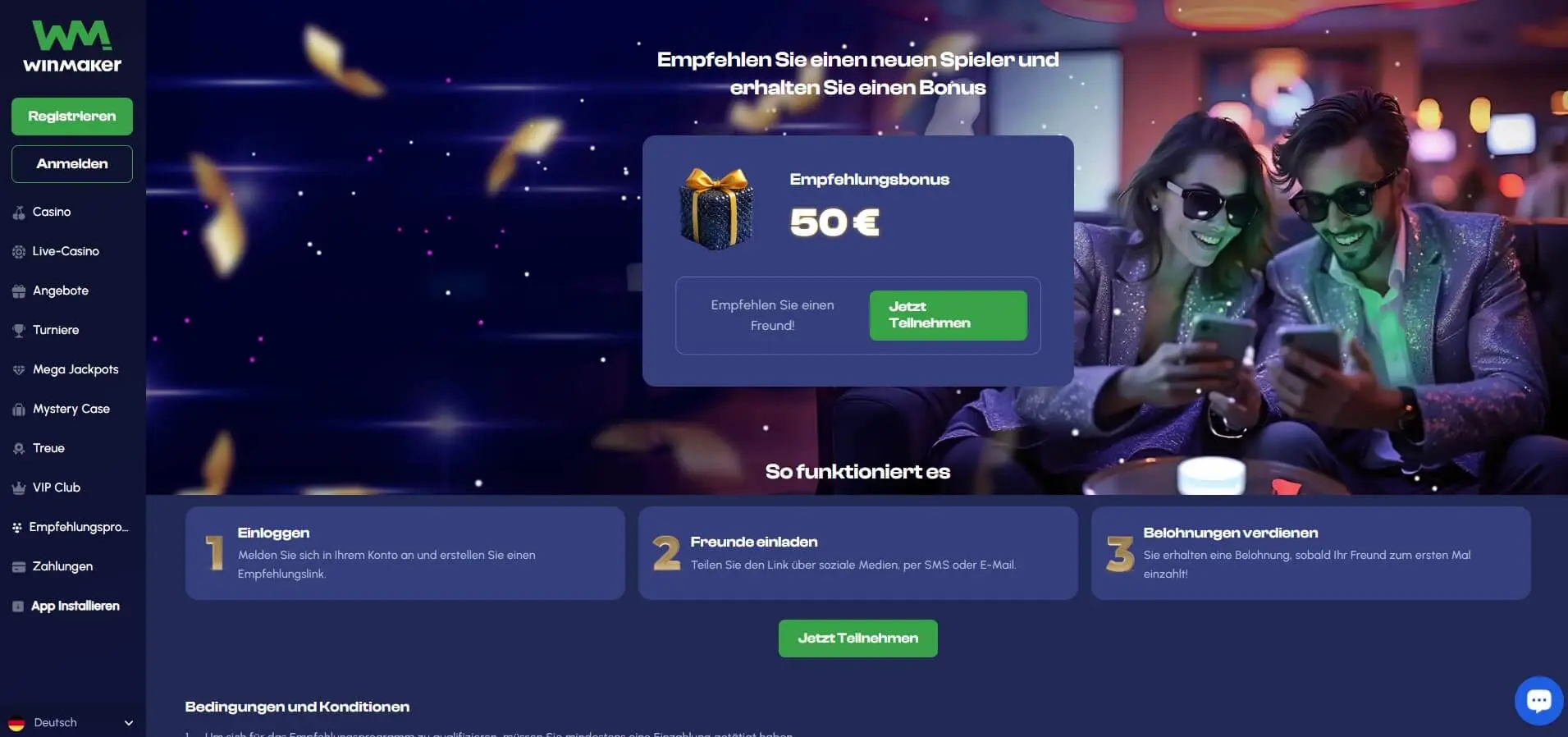Viewport: 1568px width, 737px height.
Task: Select the Turniere trophy icon
Action: (x=19, y=331)
